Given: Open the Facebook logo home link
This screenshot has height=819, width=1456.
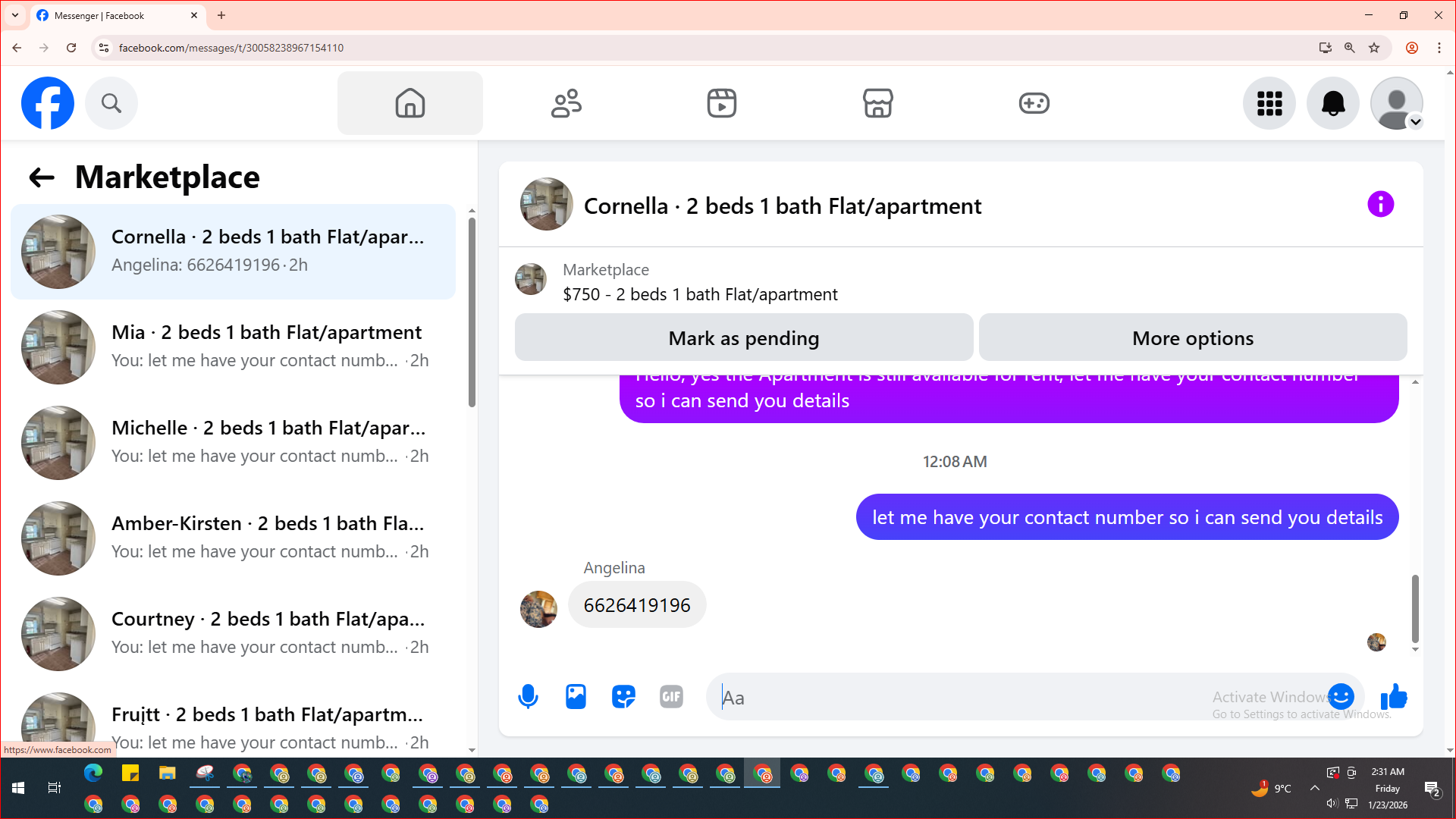Looking at the screenshot, I should [x=48, y=103].
